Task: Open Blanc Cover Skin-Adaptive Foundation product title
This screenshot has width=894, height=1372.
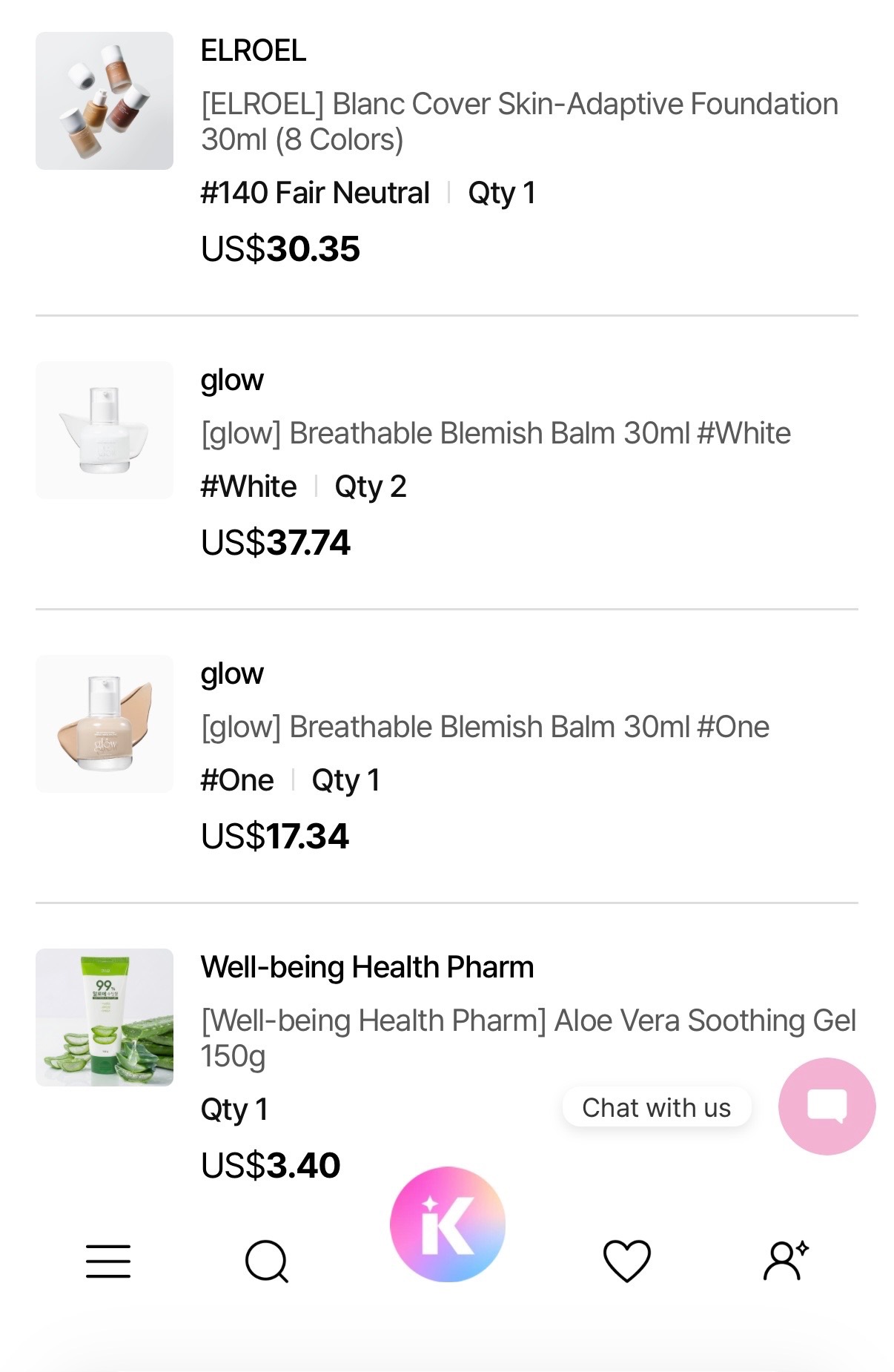Action: click(x=520, y=122)
